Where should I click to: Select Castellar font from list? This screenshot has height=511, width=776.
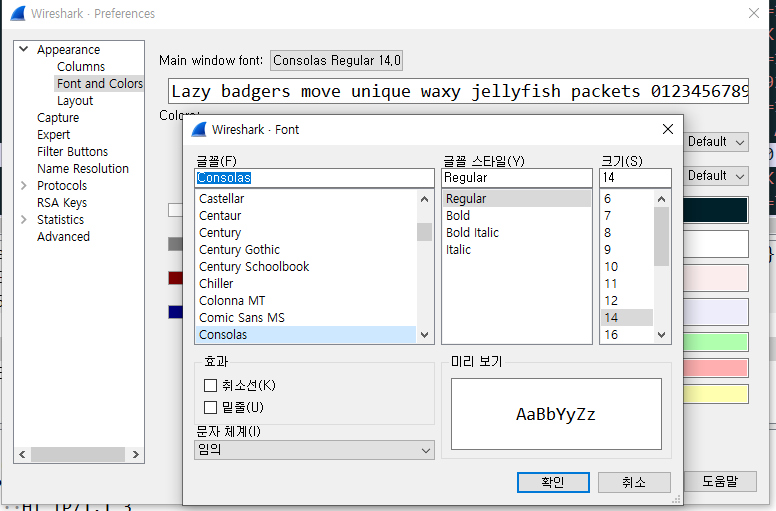coord(306,198)
